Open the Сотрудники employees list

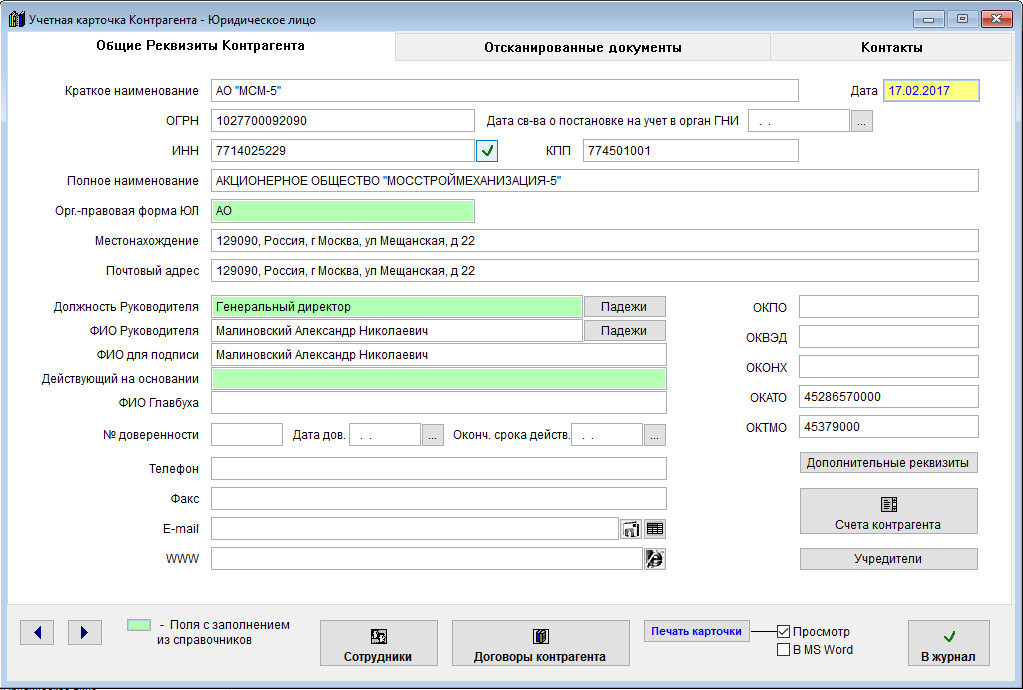378,643
